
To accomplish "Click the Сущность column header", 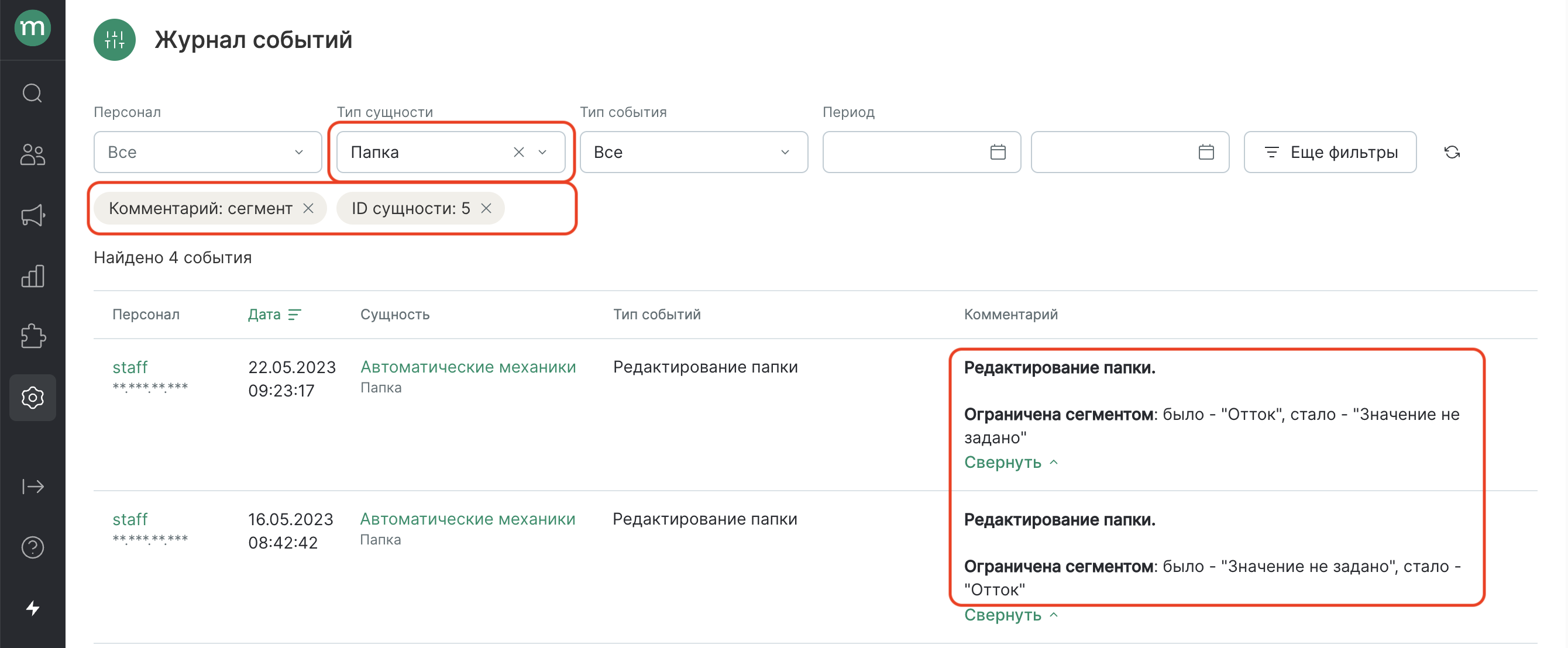I will pos(395,315).
